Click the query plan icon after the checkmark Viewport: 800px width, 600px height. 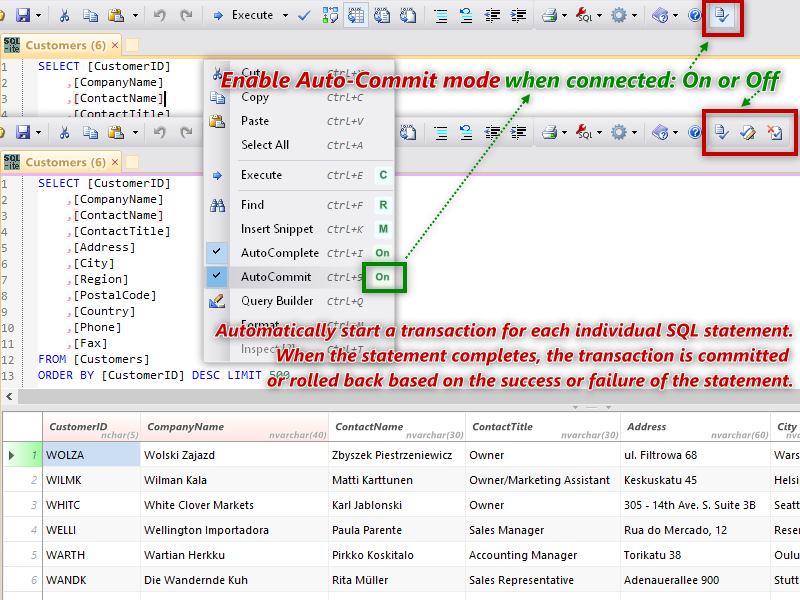coord(330,15)
